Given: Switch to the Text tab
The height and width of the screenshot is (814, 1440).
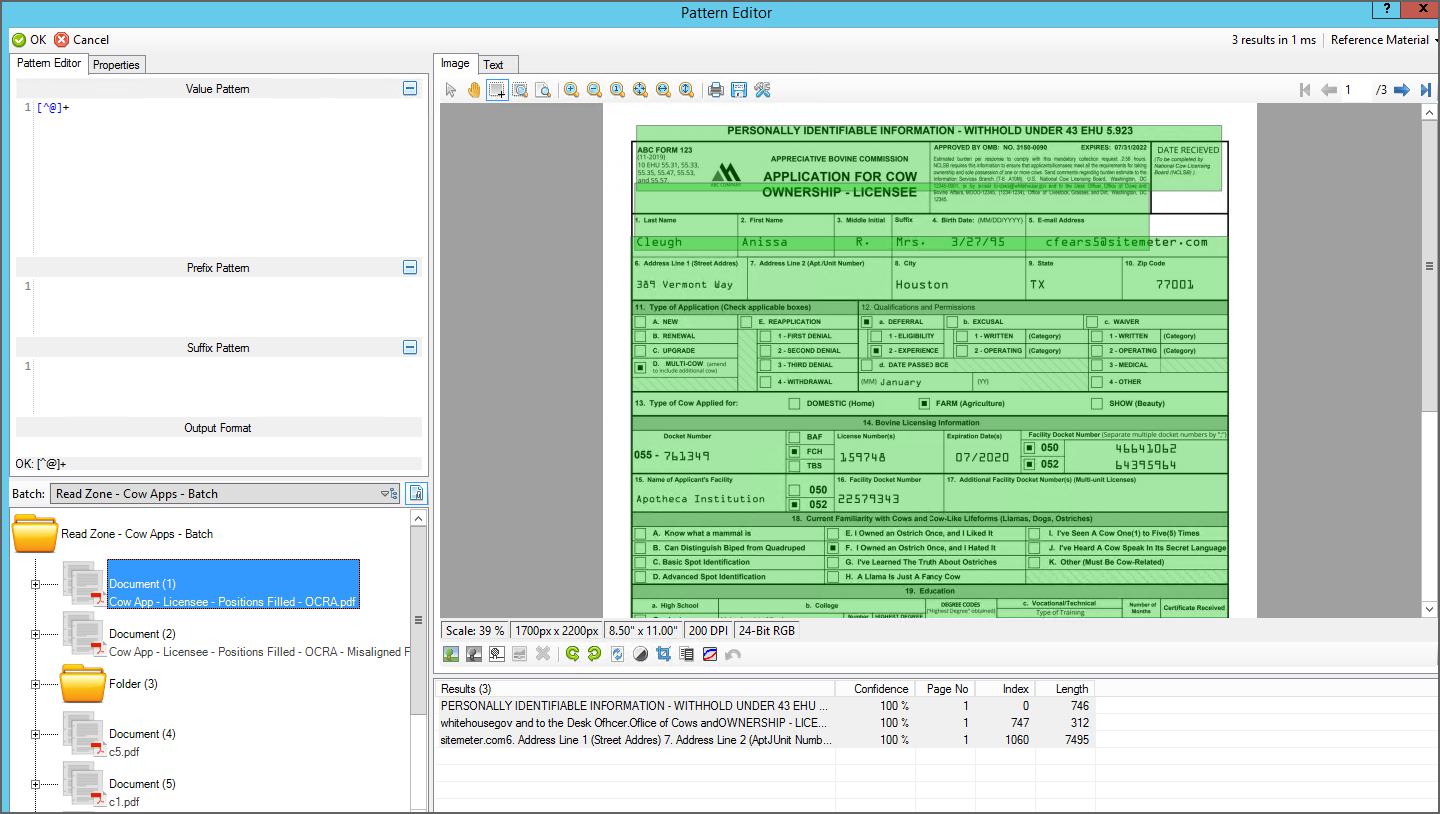Looking at the screenshot, I should click(x=494, y=65).
